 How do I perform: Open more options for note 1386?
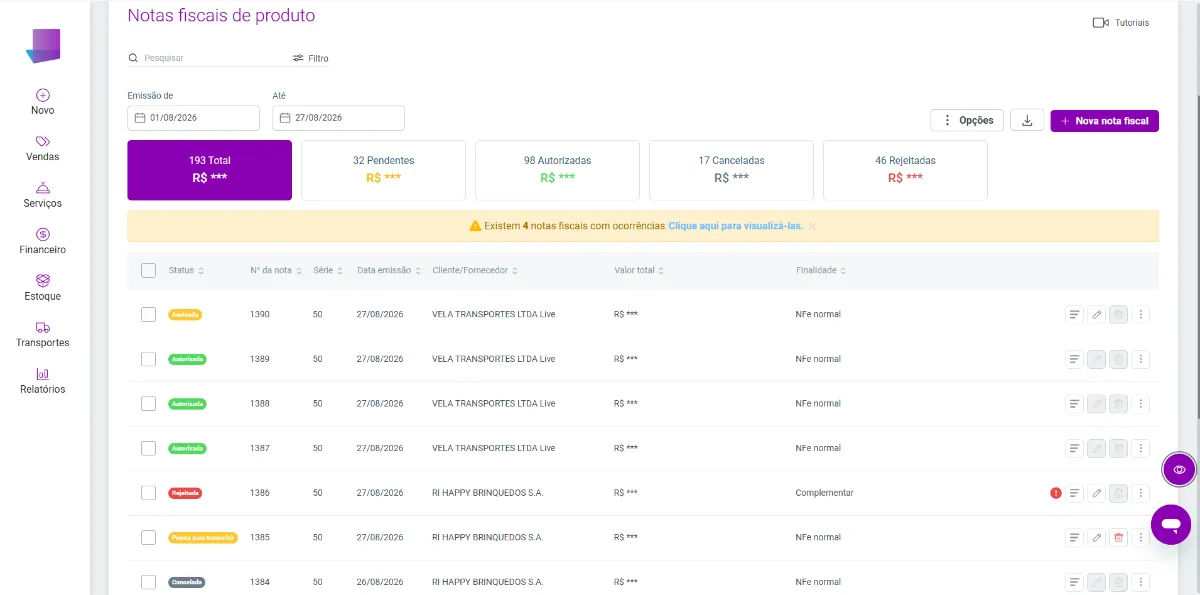coord(1142,493)
